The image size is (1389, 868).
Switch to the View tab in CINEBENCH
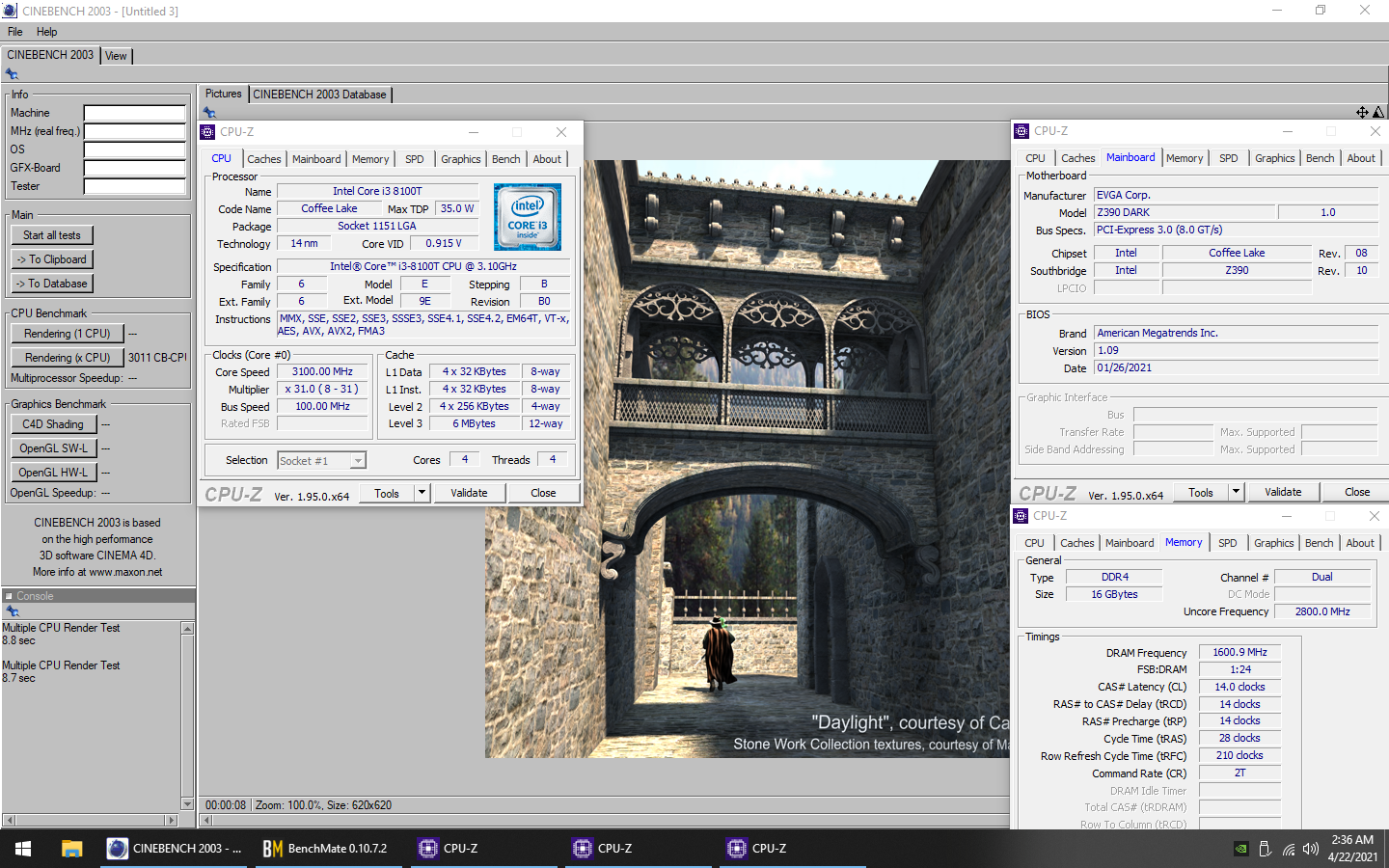coord(116,56)
